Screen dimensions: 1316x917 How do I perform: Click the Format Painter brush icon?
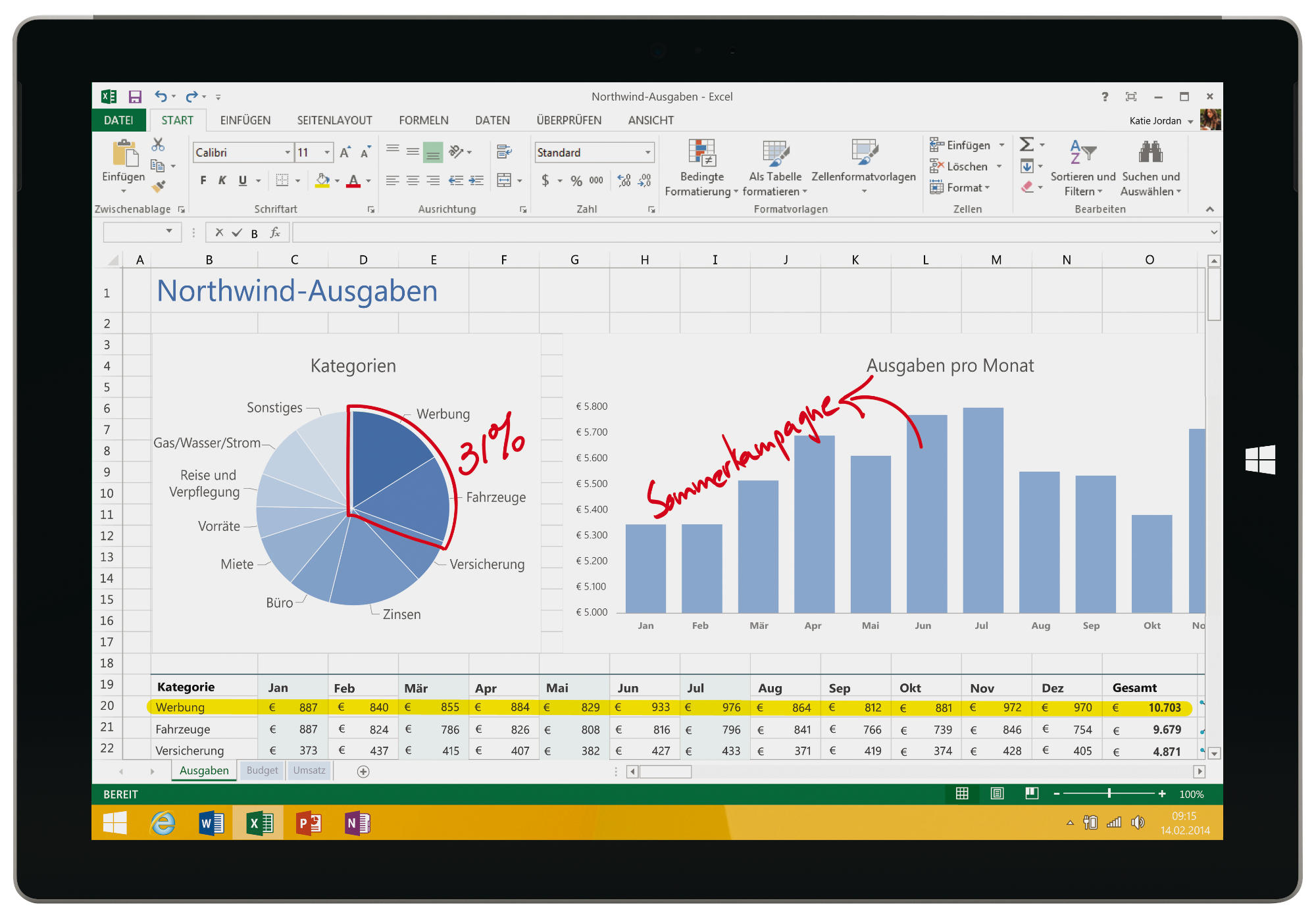coord(158,187)
